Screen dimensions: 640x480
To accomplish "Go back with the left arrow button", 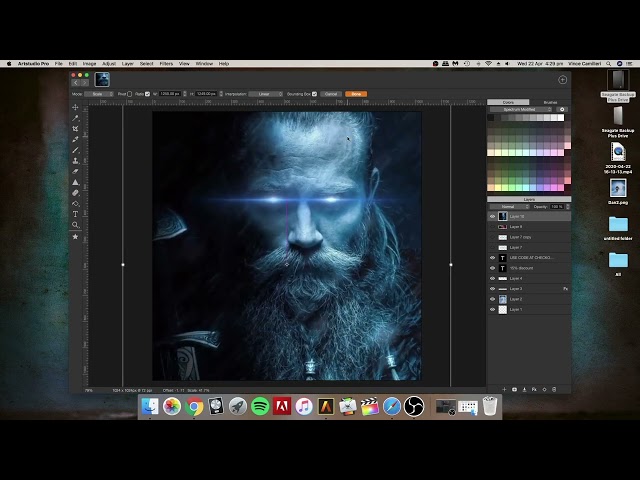I will [x=76, y=82].
